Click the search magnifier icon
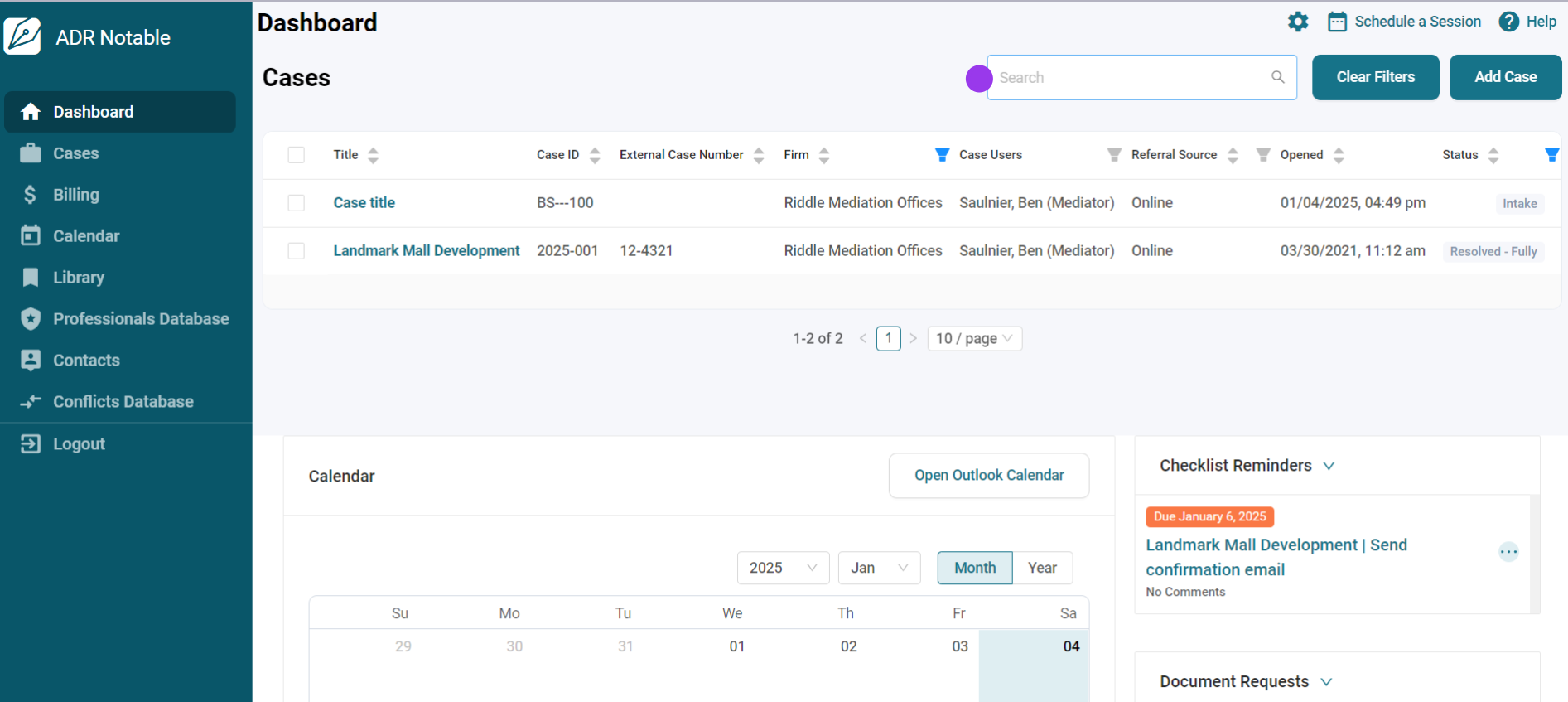This screenshot has width=1568, height=702. pos(1277,77)
